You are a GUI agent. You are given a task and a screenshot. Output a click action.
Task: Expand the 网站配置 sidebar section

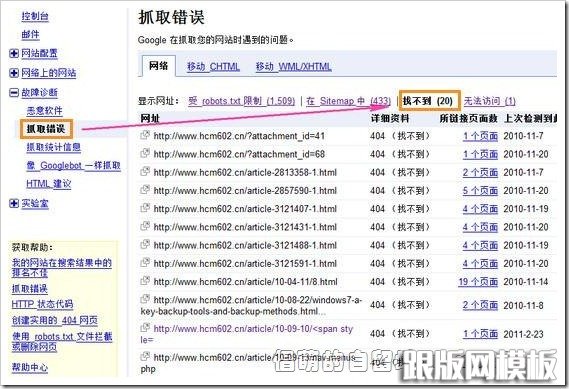pos(14,54)
